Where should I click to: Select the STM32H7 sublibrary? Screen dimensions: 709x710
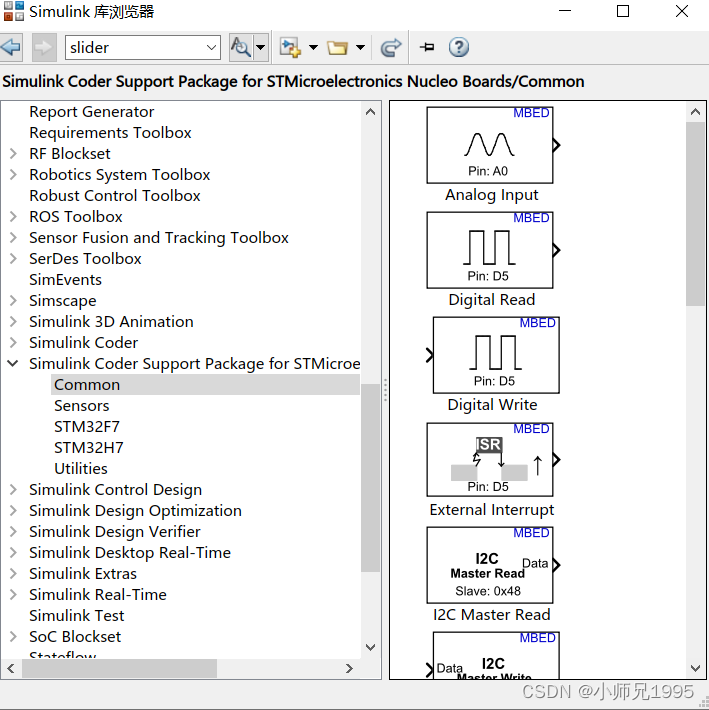coord(88,448)
